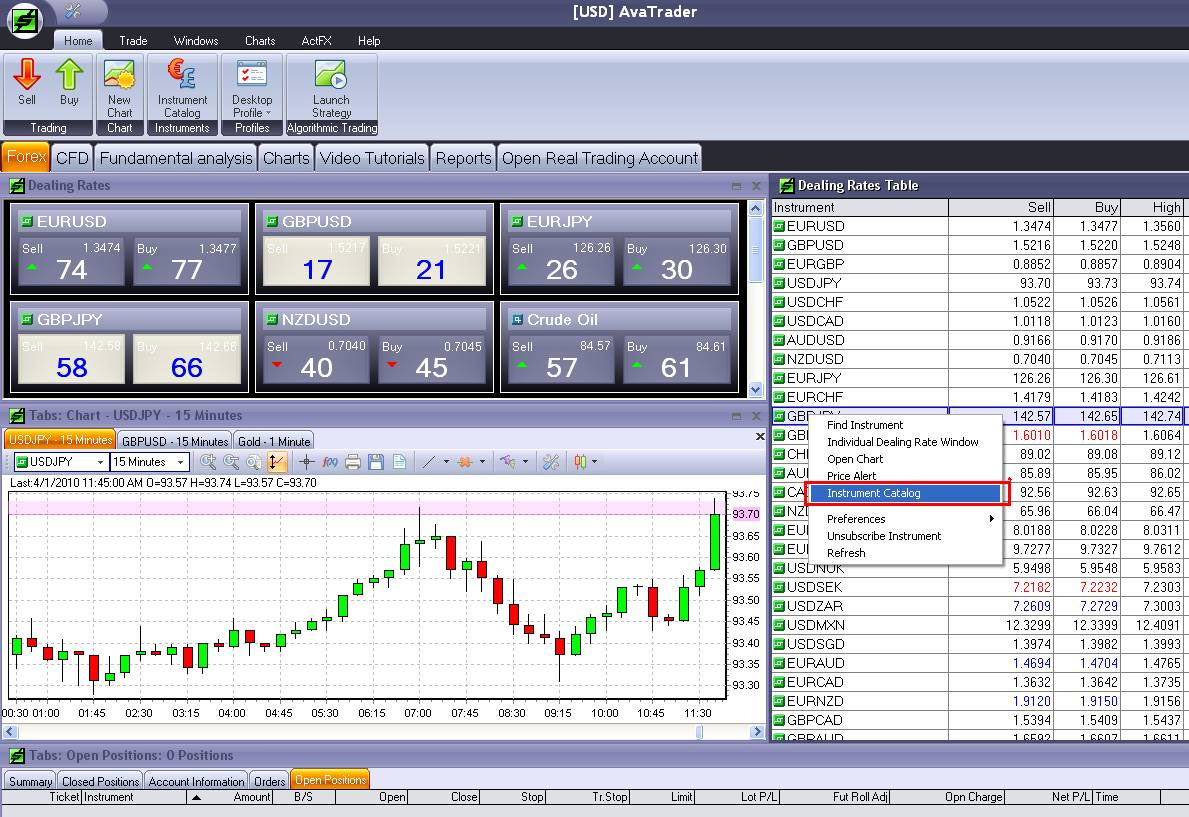Image resolution: width=1189 pixels, height=817 pixels.
Task: Choose Open Chart from context menu
Action: 855,459
